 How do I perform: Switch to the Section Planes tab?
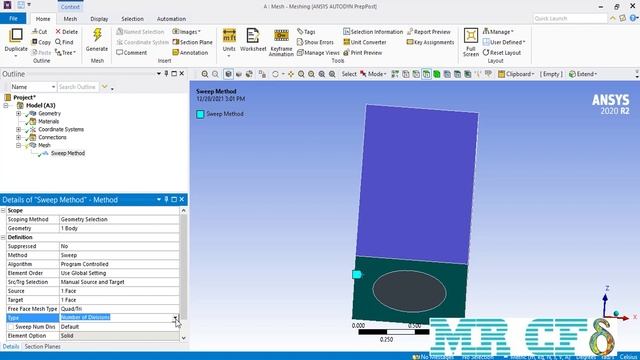pos(42,347)
